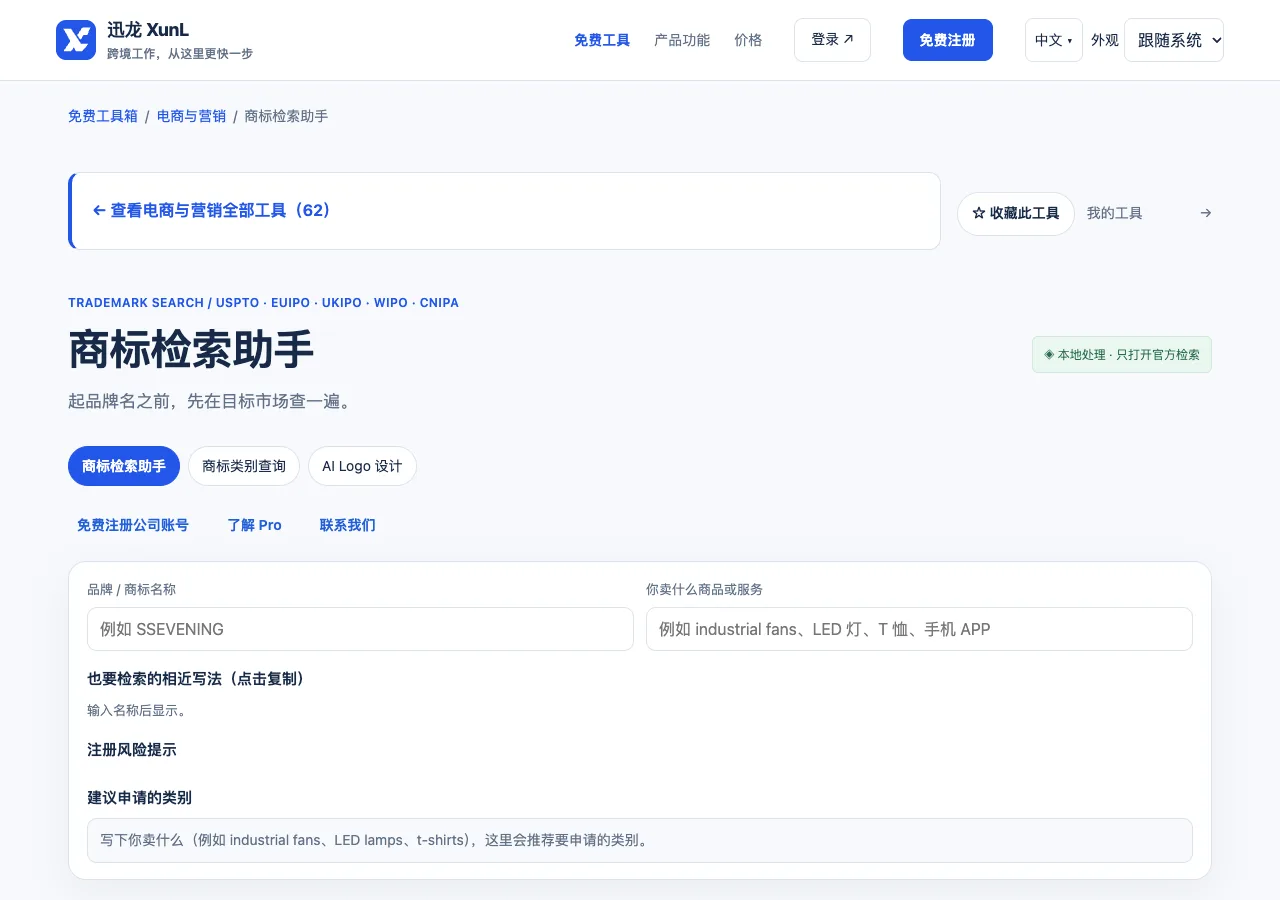
Task: Go to 免费工具箱 breadcrumb
Action: pos(103,116)
